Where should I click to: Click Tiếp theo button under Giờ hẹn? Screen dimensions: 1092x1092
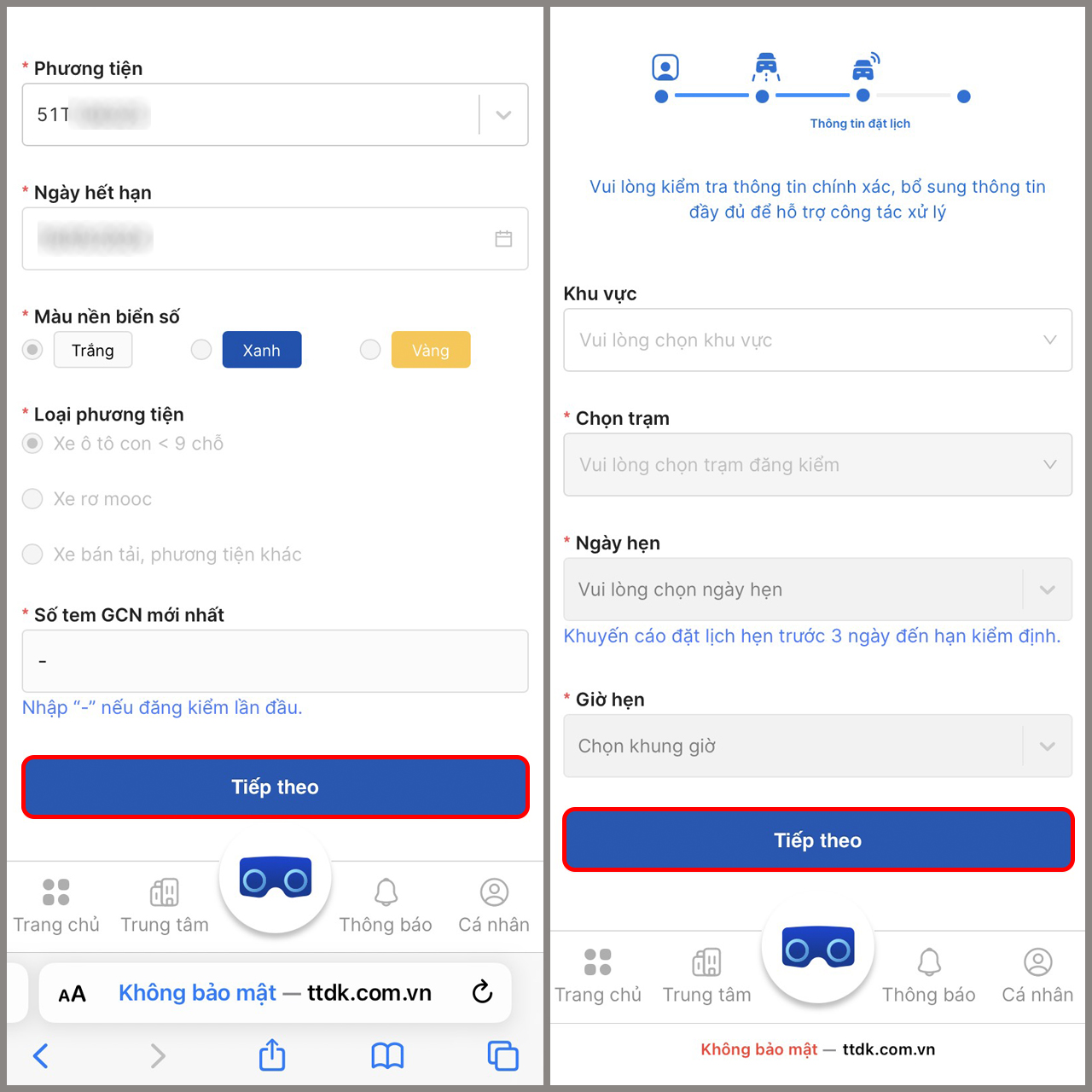point(818,839)
